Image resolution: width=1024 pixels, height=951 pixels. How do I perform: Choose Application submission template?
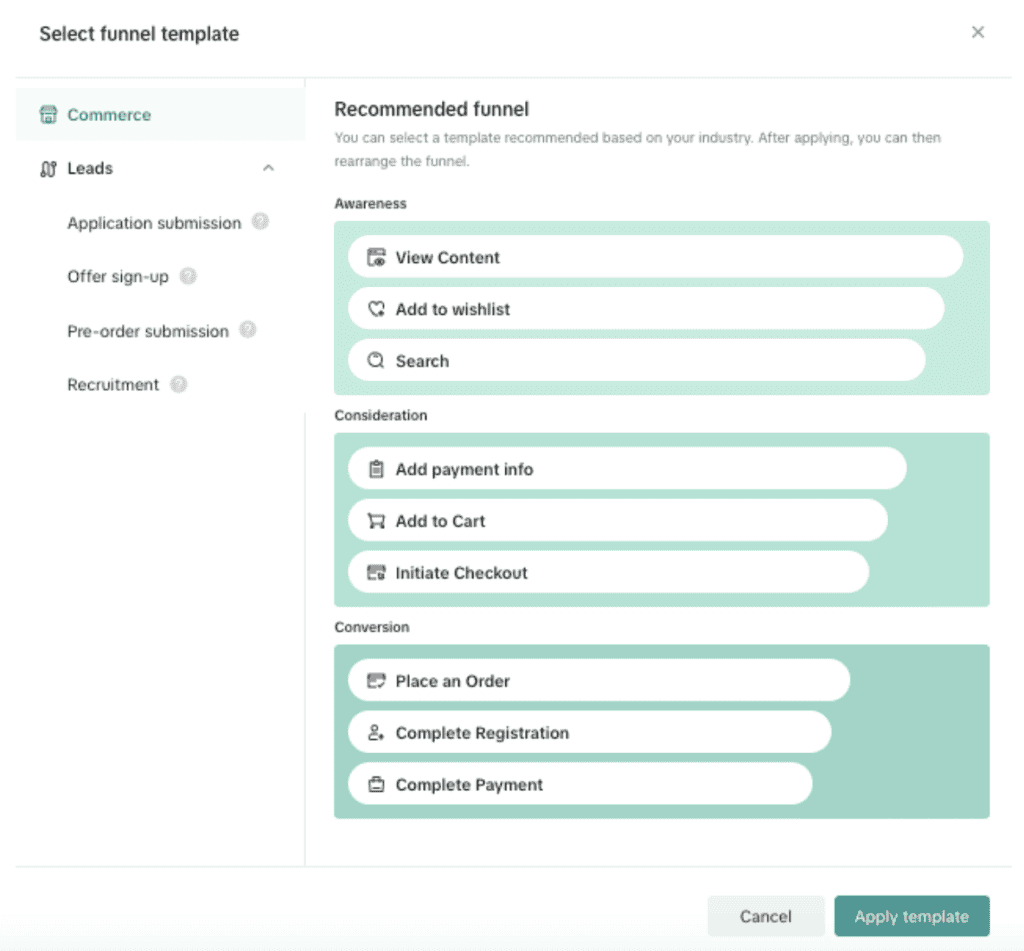coord(154,223)
